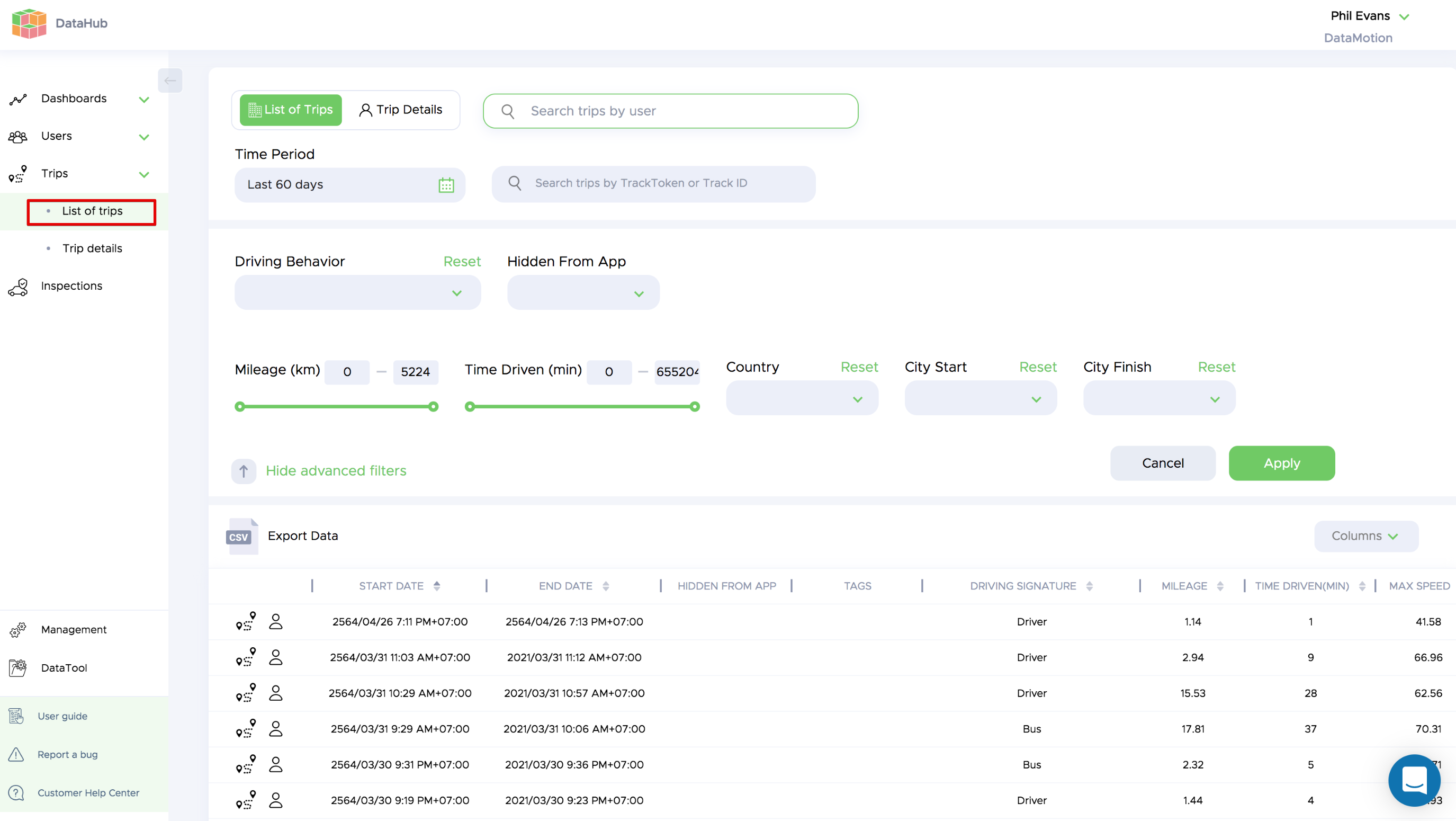The width and height of the screenshot is (1456, 821).
Task: Click the Time Driven minimum value field
Action: click(609, 372)
